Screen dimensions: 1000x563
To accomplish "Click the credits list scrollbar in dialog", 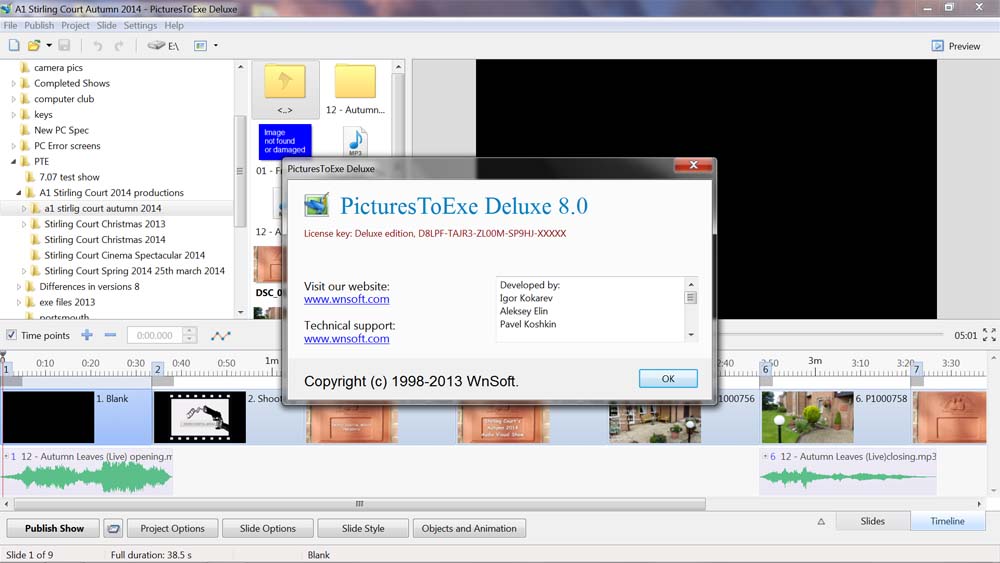I will click(x=691, y=309).
